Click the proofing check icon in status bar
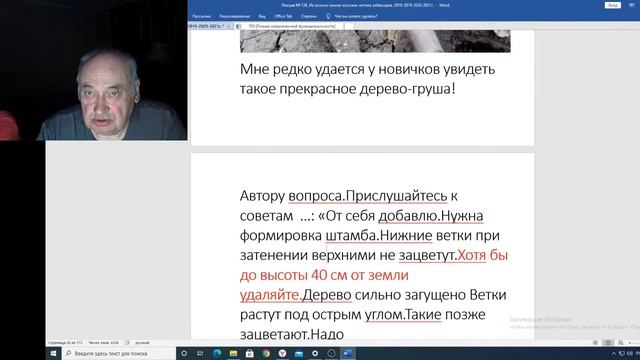 coord(127,343)
